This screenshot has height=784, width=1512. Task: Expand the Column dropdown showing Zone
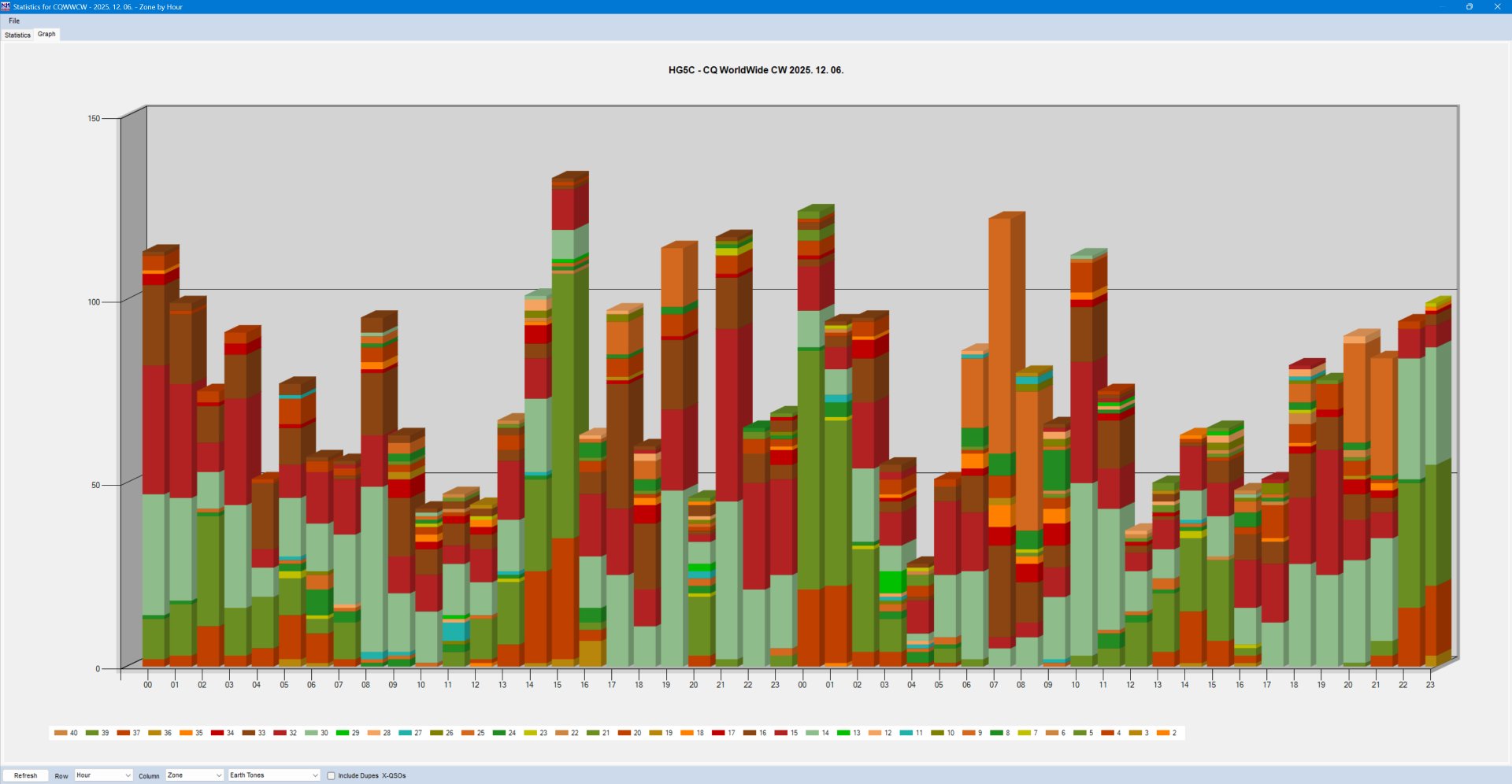click(195, 775)
